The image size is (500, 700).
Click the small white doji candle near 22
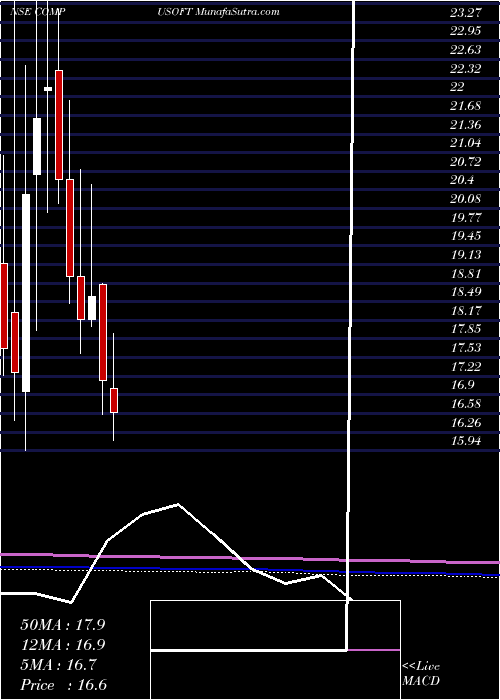pos(48,89)
